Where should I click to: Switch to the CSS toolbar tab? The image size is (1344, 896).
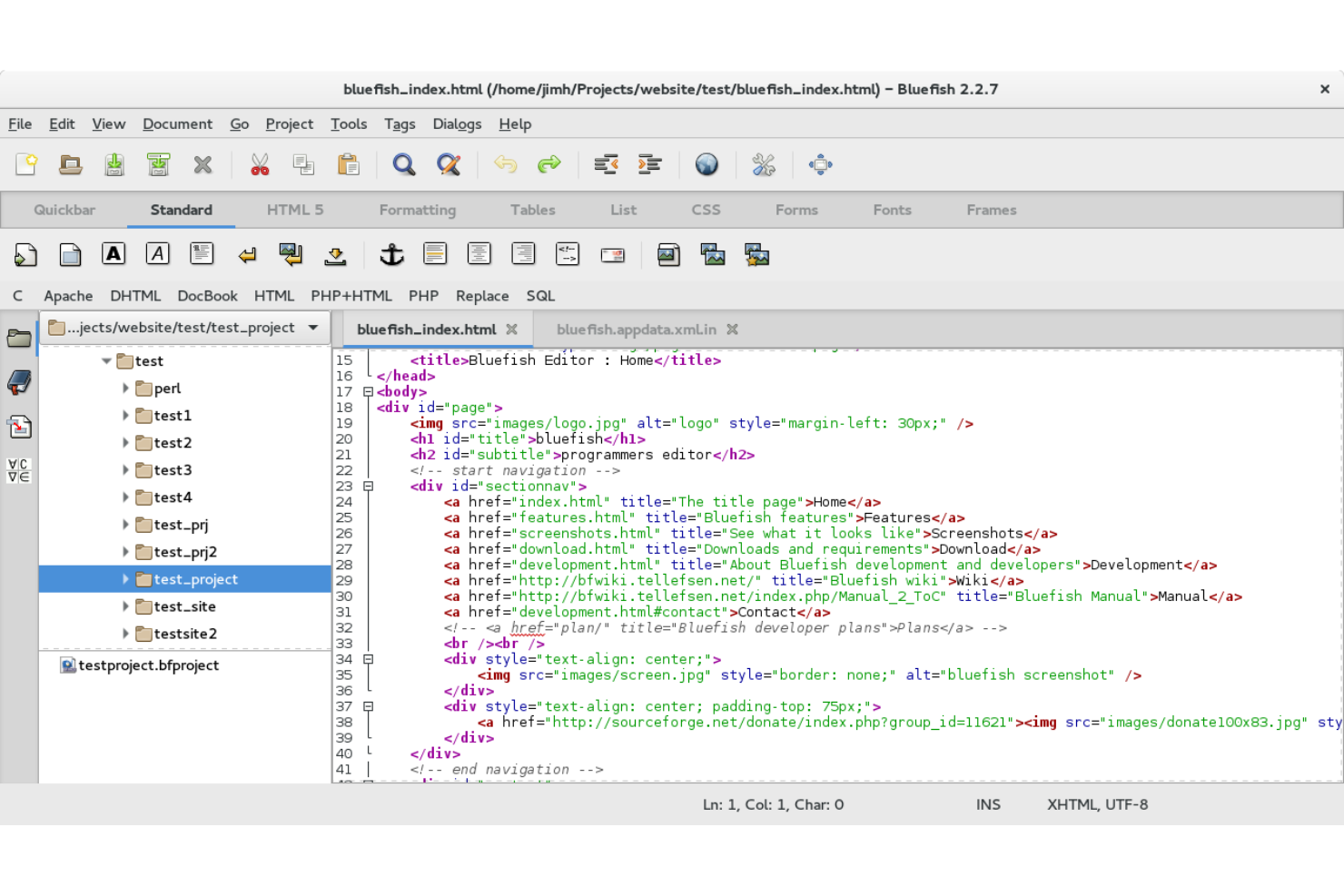[706, 210]
